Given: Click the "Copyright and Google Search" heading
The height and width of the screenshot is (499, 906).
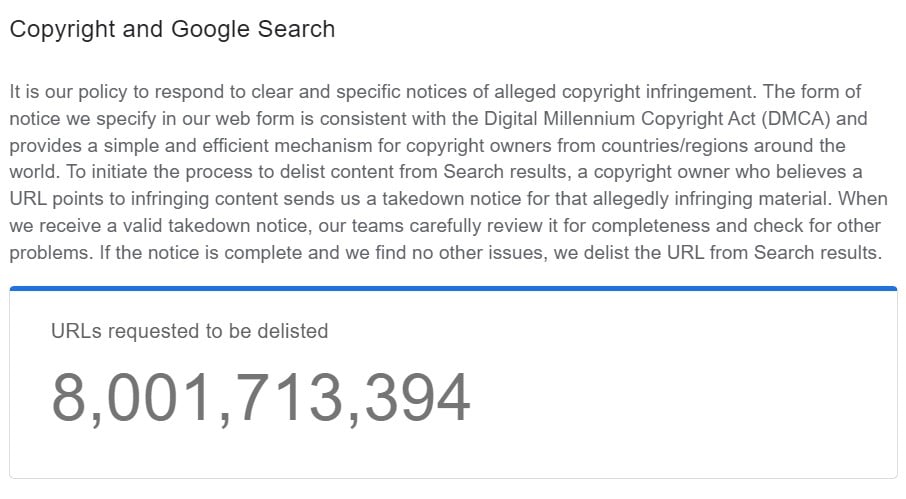Looking at the screenshot, I should 172,29.
